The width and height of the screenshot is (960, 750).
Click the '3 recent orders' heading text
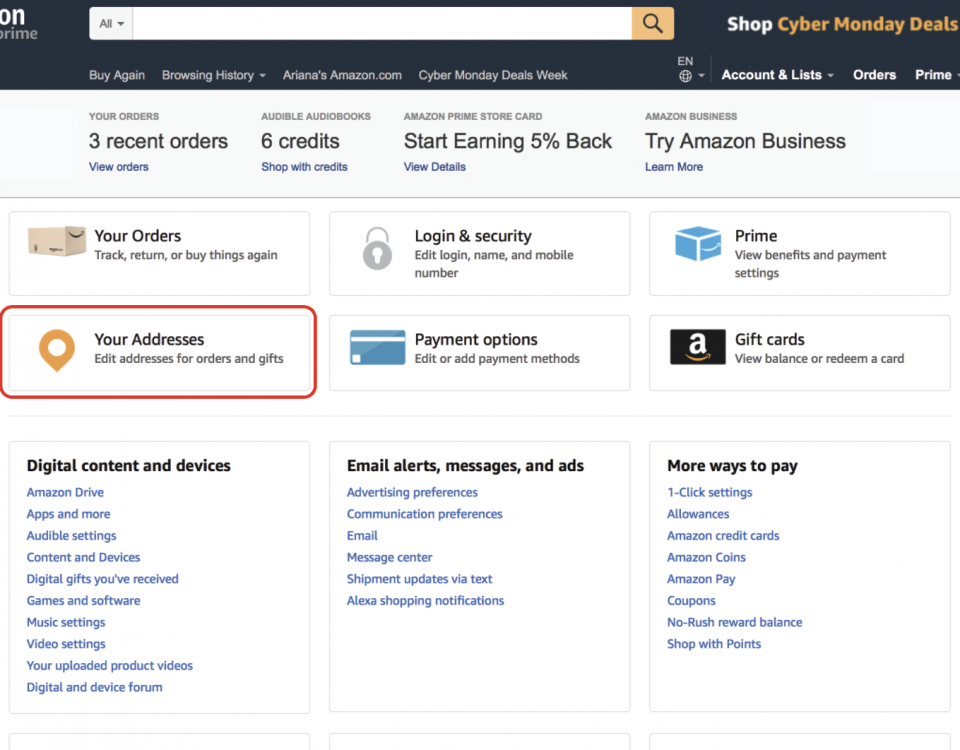[158, 141]
